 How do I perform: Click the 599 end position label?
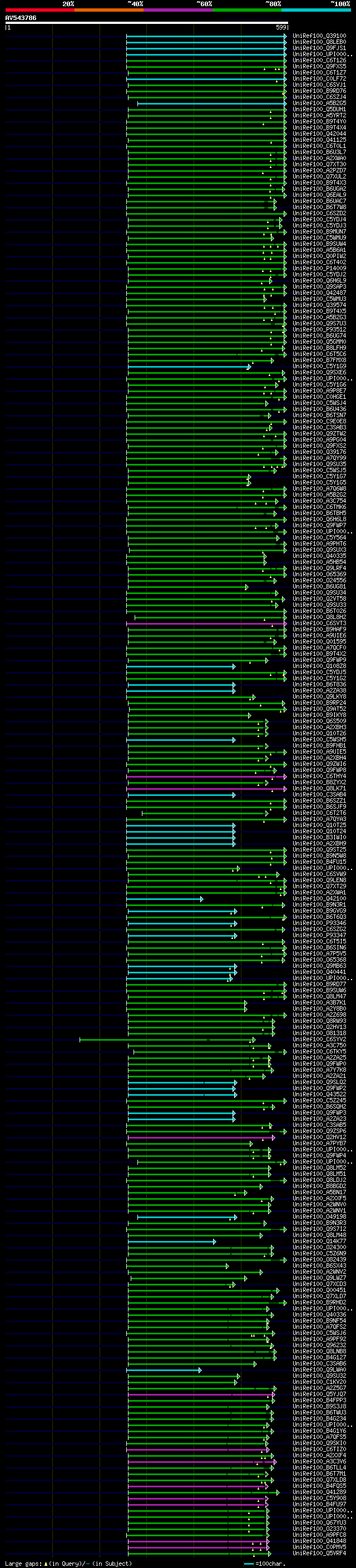pos(281,27)
